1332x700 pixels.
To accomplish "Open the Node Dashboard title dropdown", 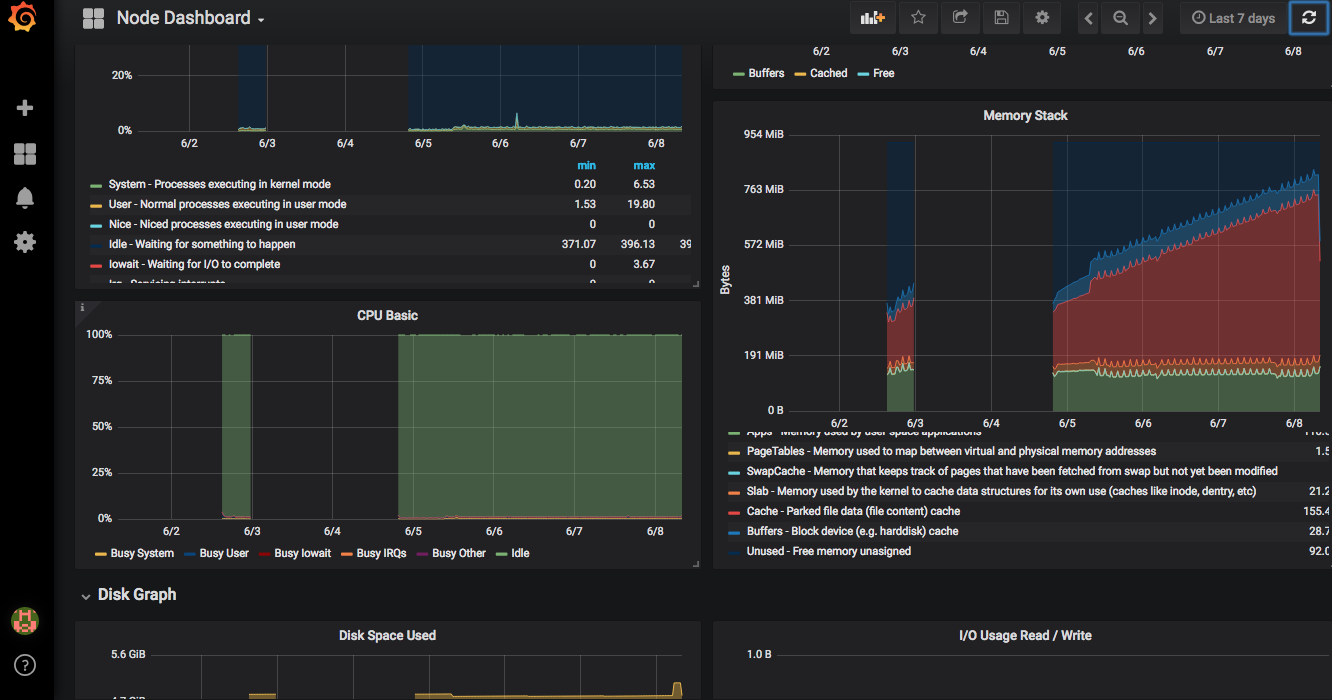I will (x=190, y=18).
